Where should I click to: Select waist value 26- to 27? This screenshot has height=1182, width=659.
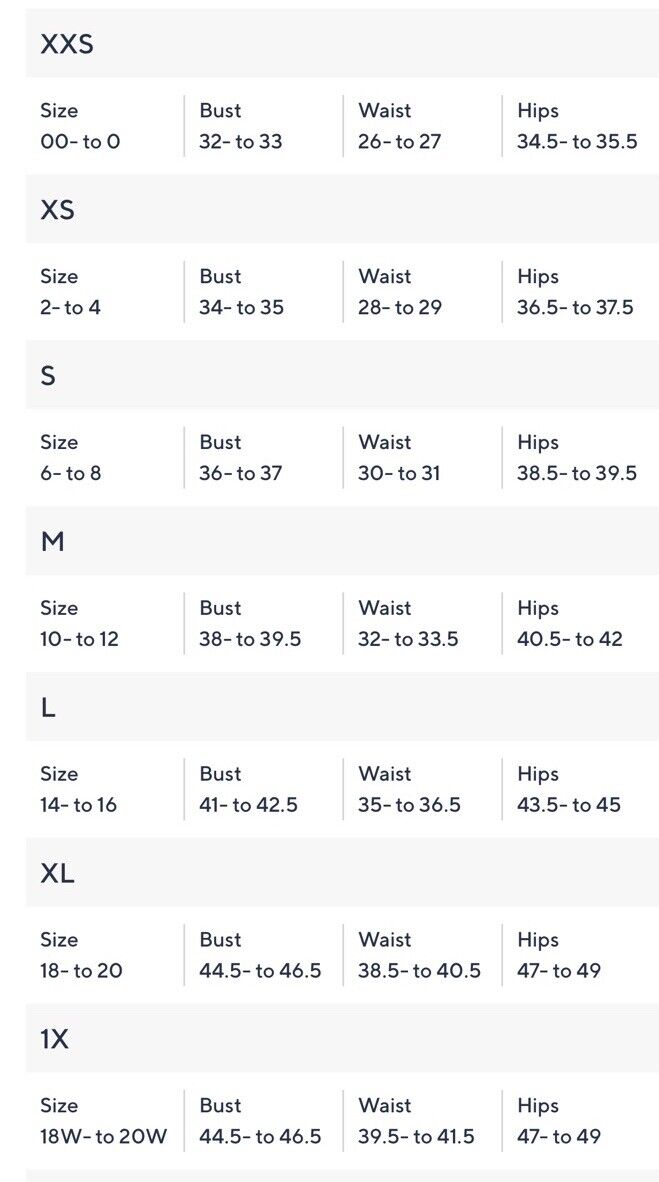[400, 142]
